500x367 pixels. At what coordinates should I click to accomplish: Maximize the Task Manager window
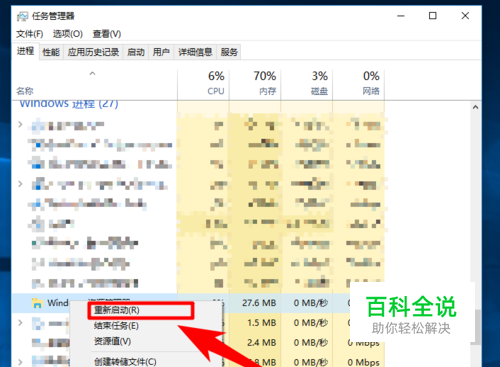pyautogui.click(x=433, y=16)
